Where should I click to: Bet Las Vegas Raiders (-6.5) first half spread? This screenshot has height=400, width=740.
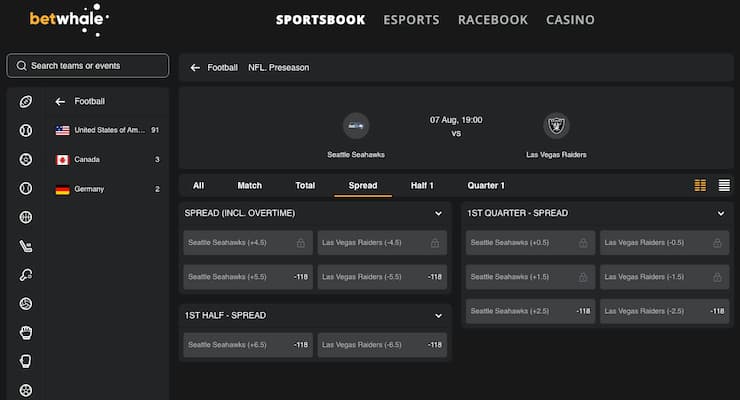tap(382, 345)
